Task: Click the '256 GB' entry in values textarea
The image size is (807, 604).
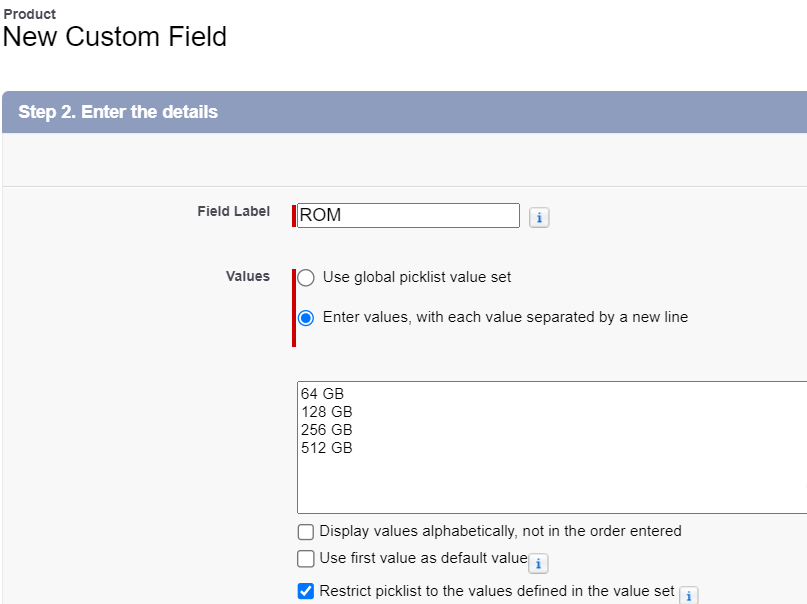Action: (x=326, y=430)
